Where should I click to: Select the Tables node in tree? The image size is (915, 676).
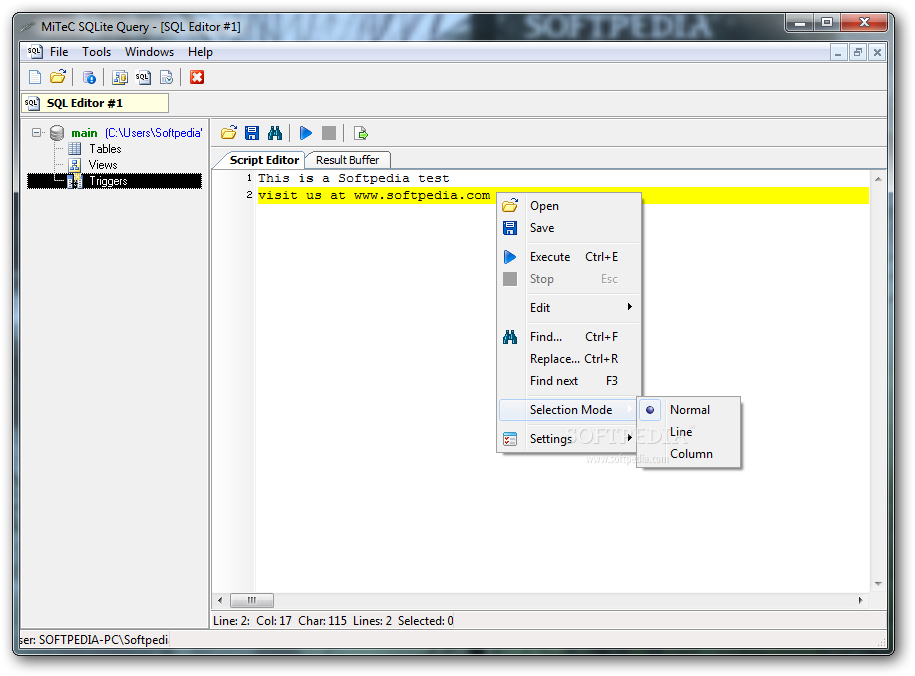tap(105, 149)
